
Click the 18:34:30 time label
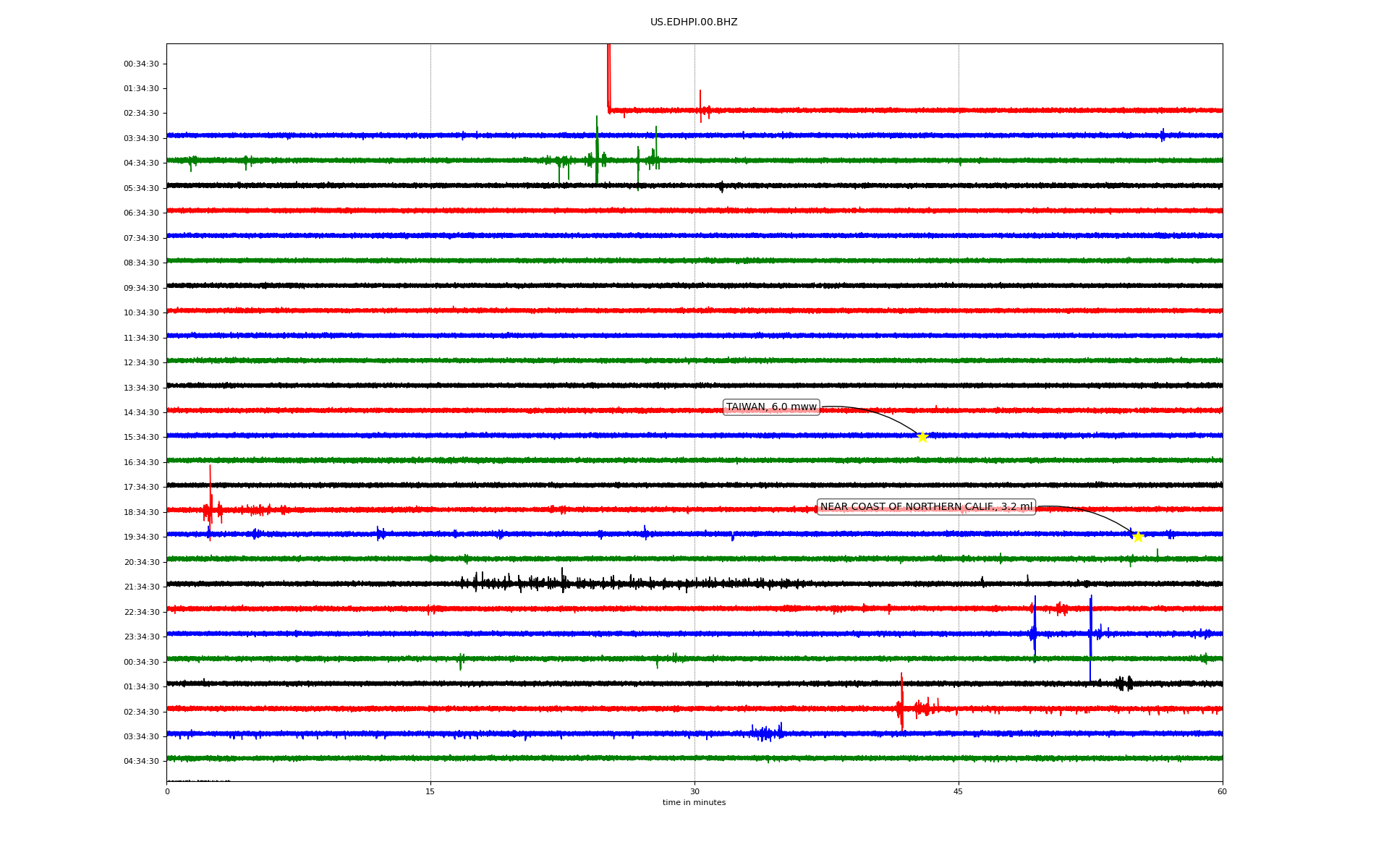coord(141,512)
